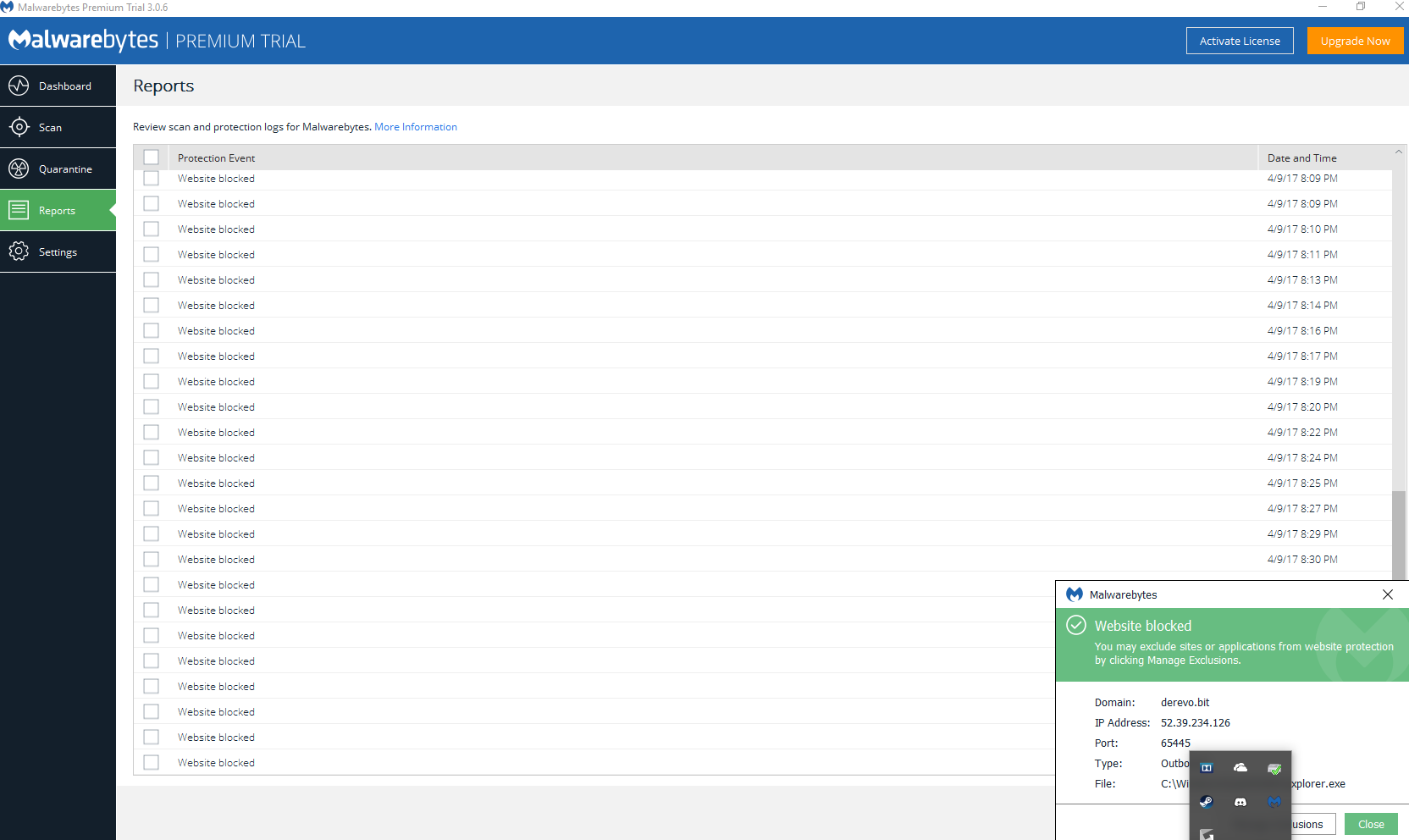Mark the checkbox of the 8:14 PM event
This screenshot has width=1409, height=840.
(151, 305)
